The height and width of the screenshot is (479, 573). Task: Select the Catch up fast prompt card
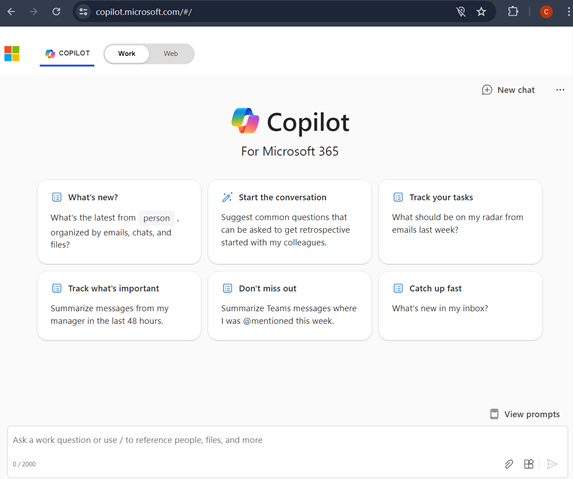(x=460, y=306)
